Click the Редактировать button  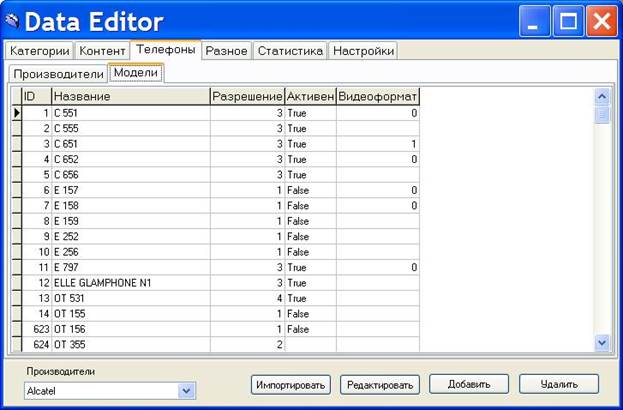(380, 385)
